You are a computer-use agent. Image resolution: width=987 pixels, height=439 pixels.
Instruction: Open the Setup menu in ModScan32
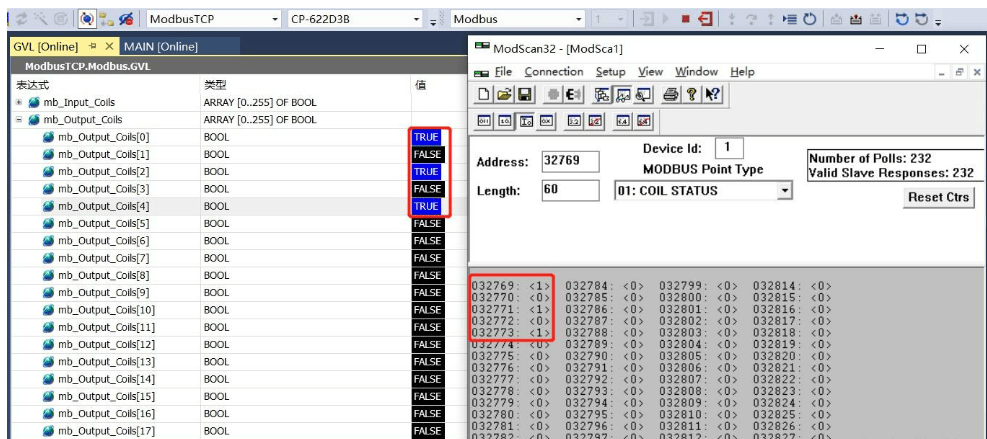611,72
